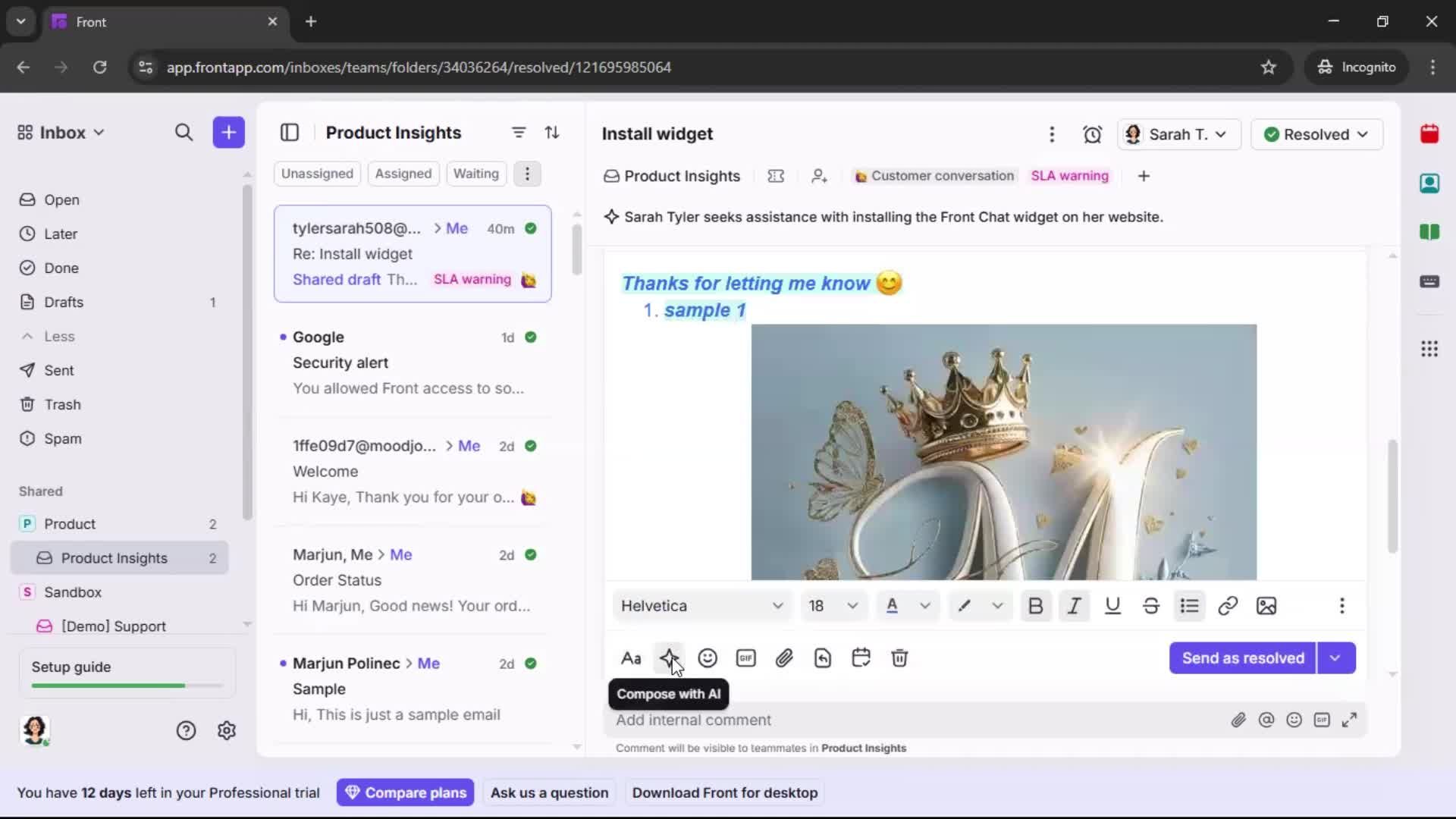Insert a GIF into the reply
This screenshot has width=1456, height=819.
click(x=746, y=657)
